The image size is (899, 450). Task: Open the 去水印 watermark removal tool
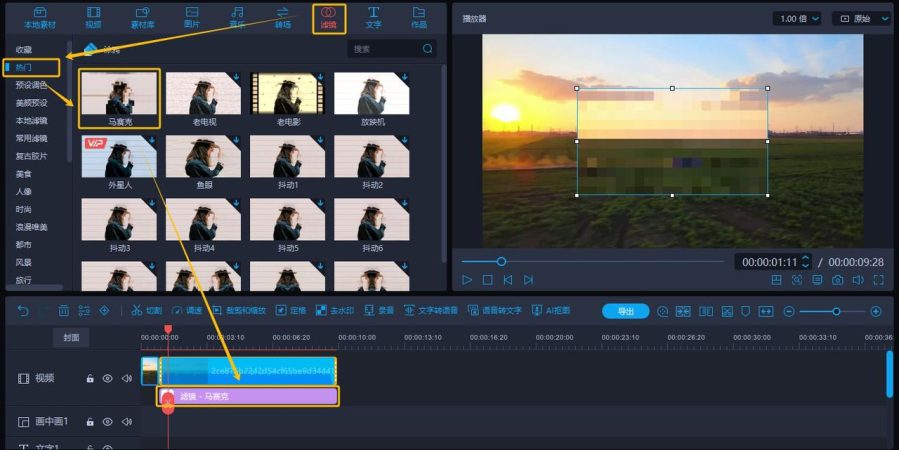coord(335,311)
